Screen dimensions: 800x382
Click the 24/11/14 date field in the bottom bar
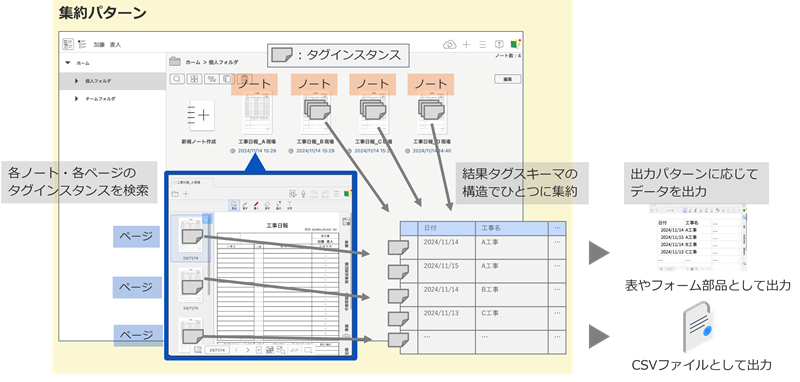(217, 350)
